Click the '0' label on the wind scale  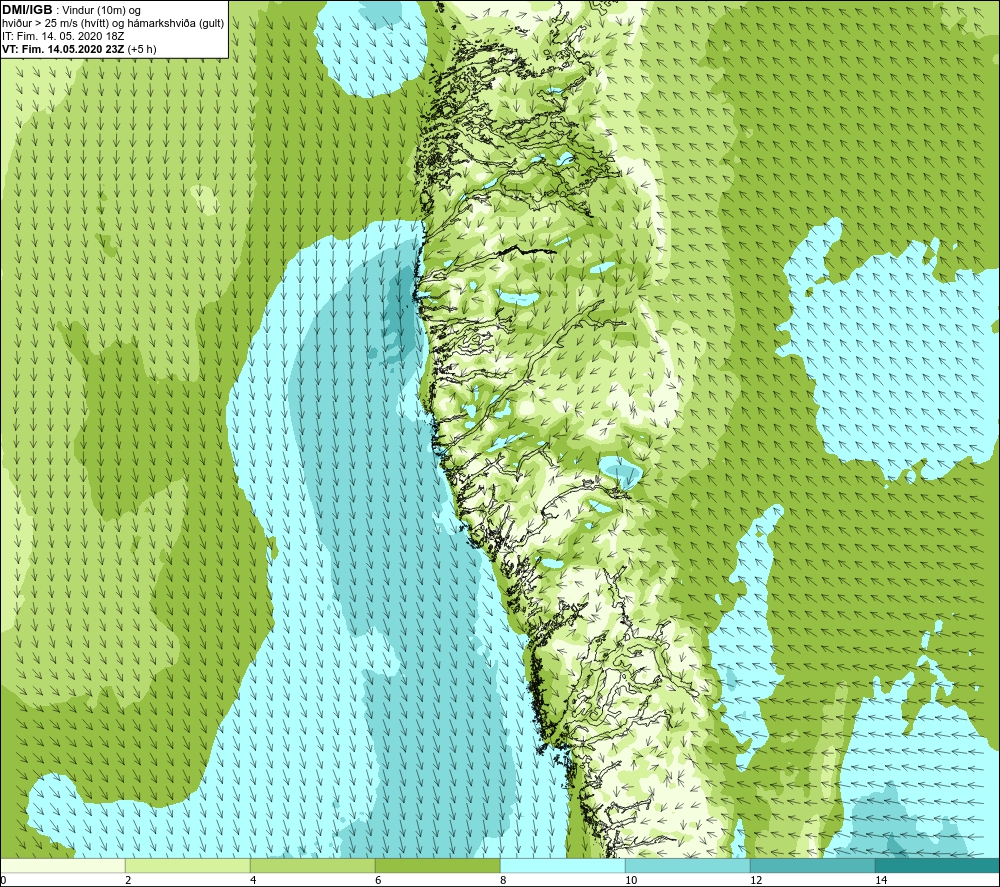coord(3,880)
